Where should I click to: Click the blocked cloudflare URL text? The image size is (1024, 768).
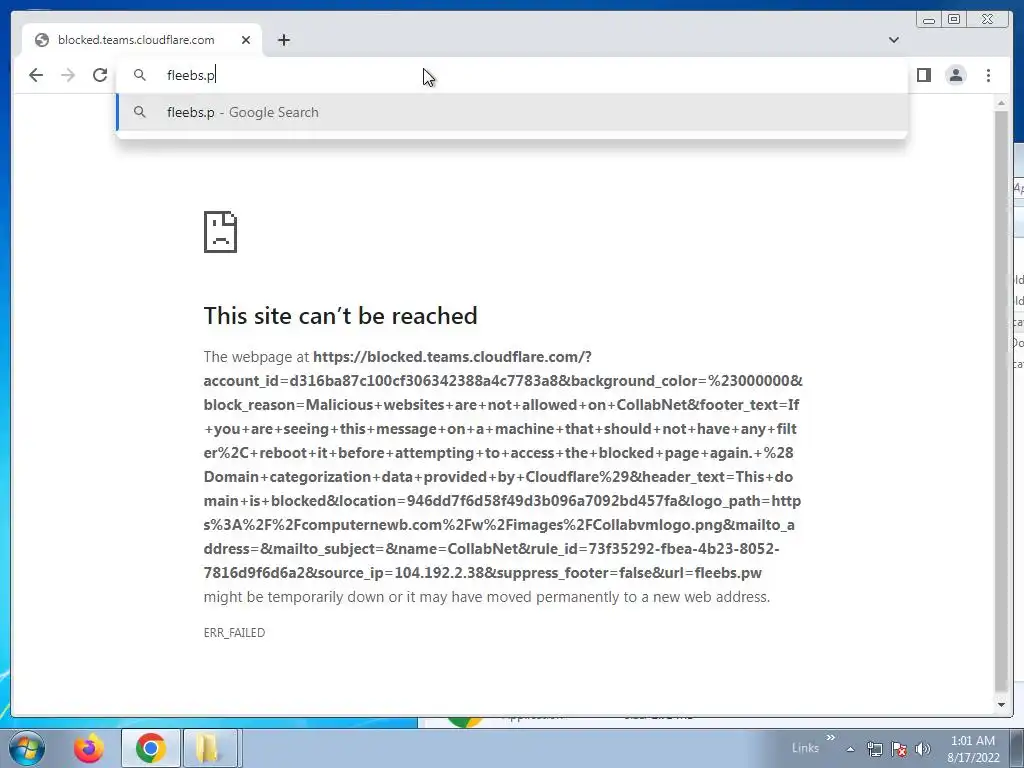coord(503,465)
